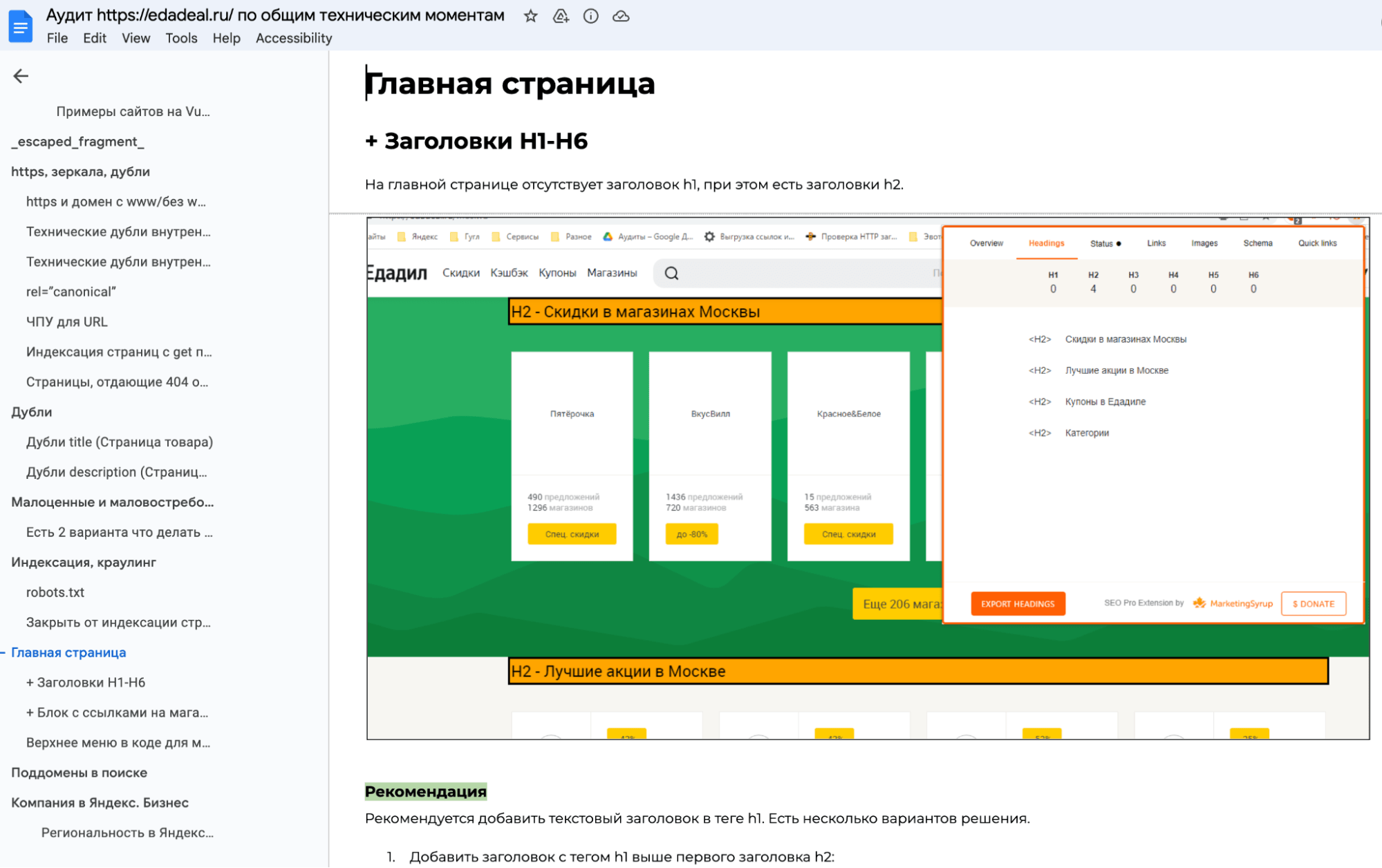Click the cloud save status icon

click(621, 16)
